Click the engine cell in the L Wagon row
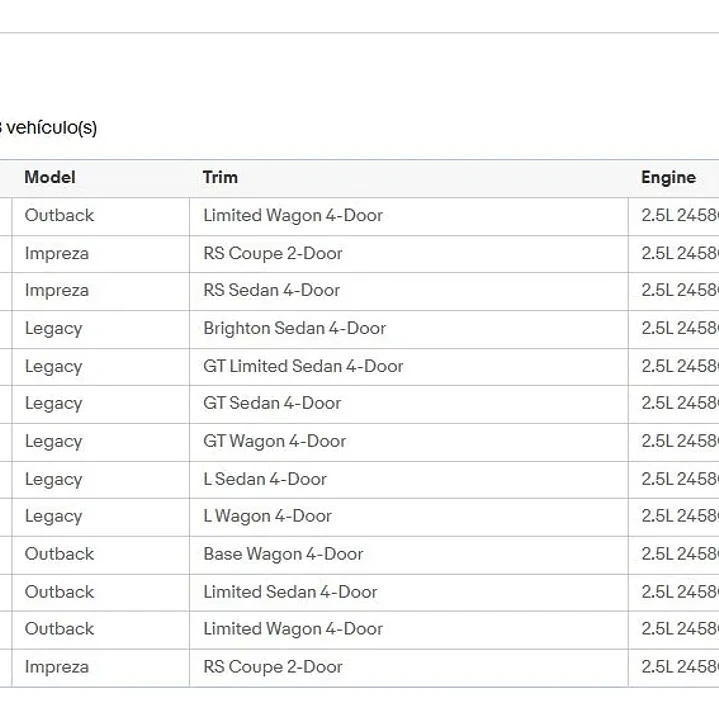Screen dimensions: 719x719 [x=674, y=516]
